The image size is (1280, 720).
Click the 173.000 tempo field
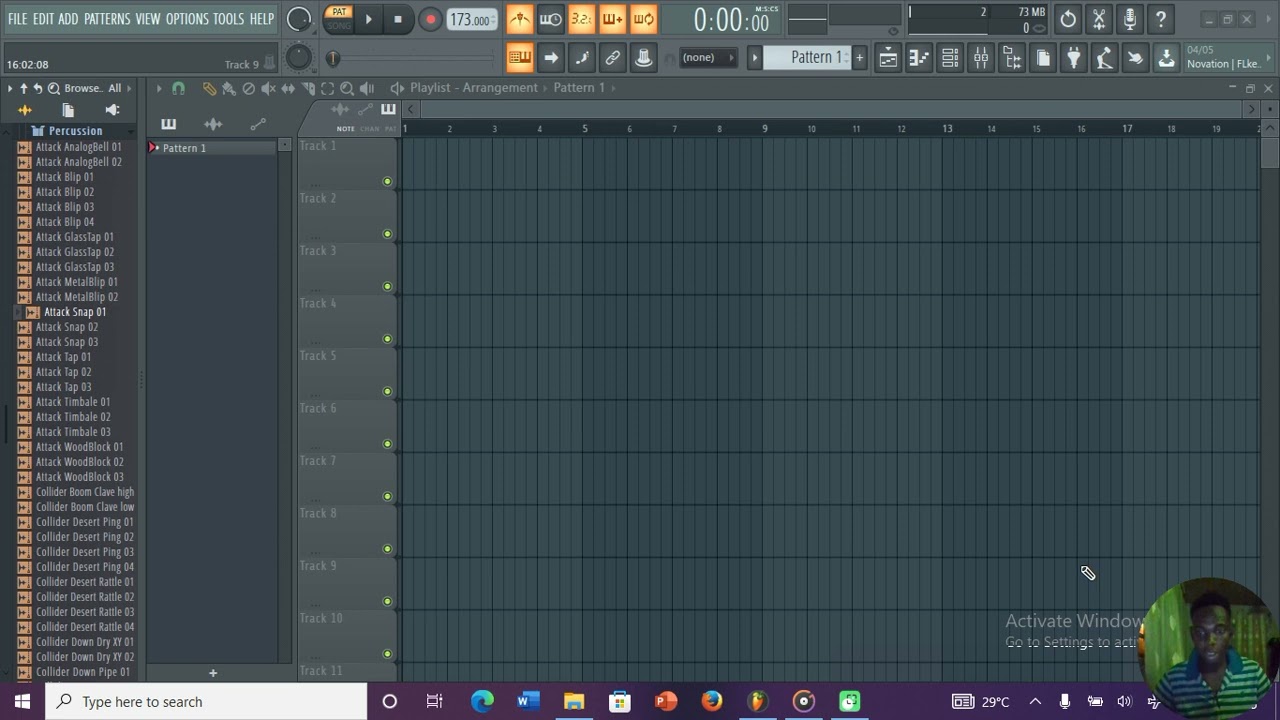471,19
